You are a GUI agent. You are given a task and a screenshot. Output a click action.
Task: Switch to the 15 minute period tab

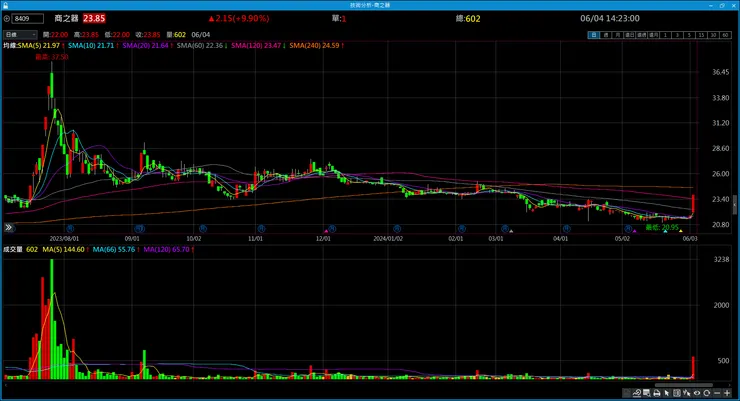pos(701,35)
